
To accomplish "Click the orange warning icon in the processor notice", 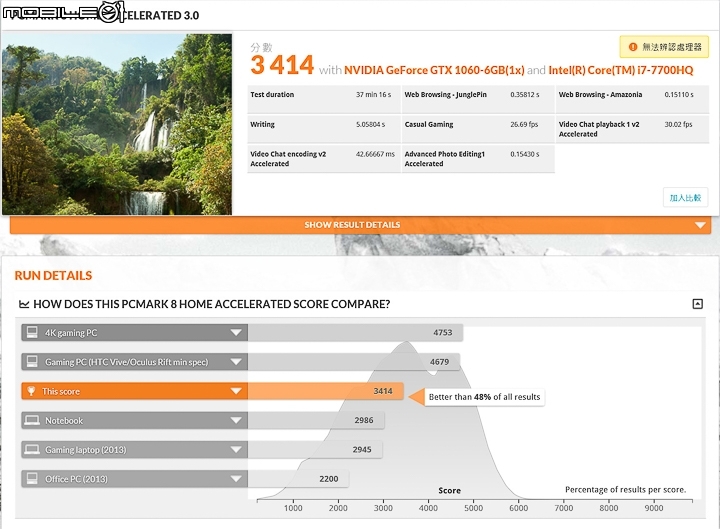I will coord(633,47).
